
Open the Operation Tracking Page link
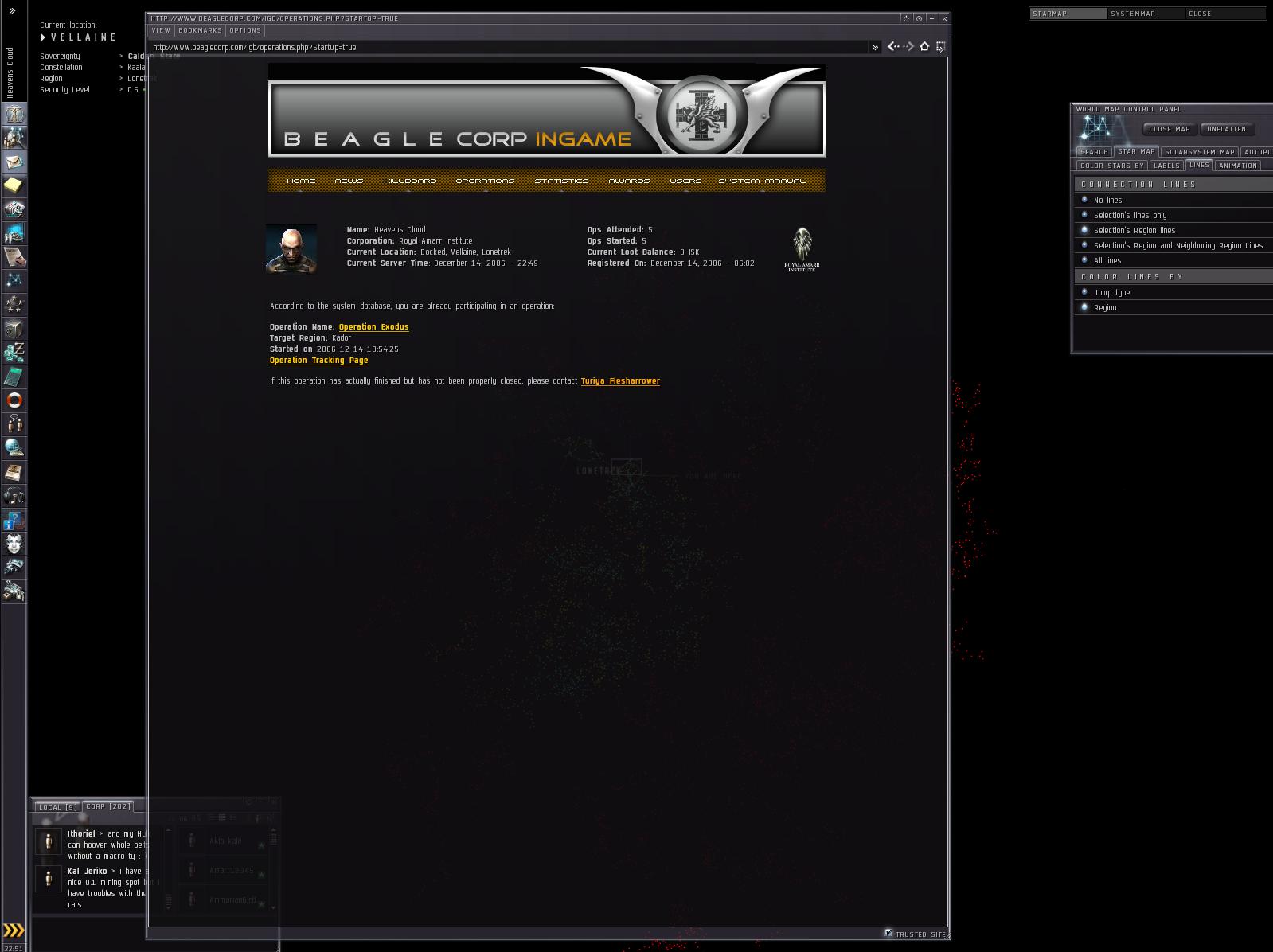pyautogui.click(x=318, y=361)
